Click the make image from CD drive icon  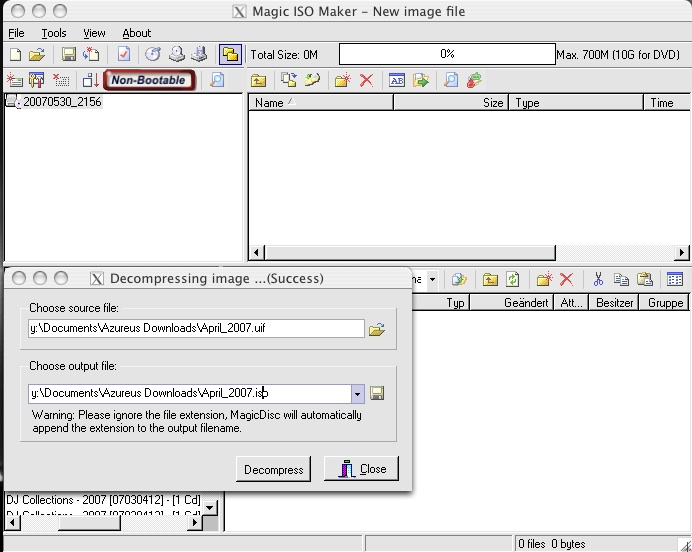pyautogui.click(x=177, y=54)
